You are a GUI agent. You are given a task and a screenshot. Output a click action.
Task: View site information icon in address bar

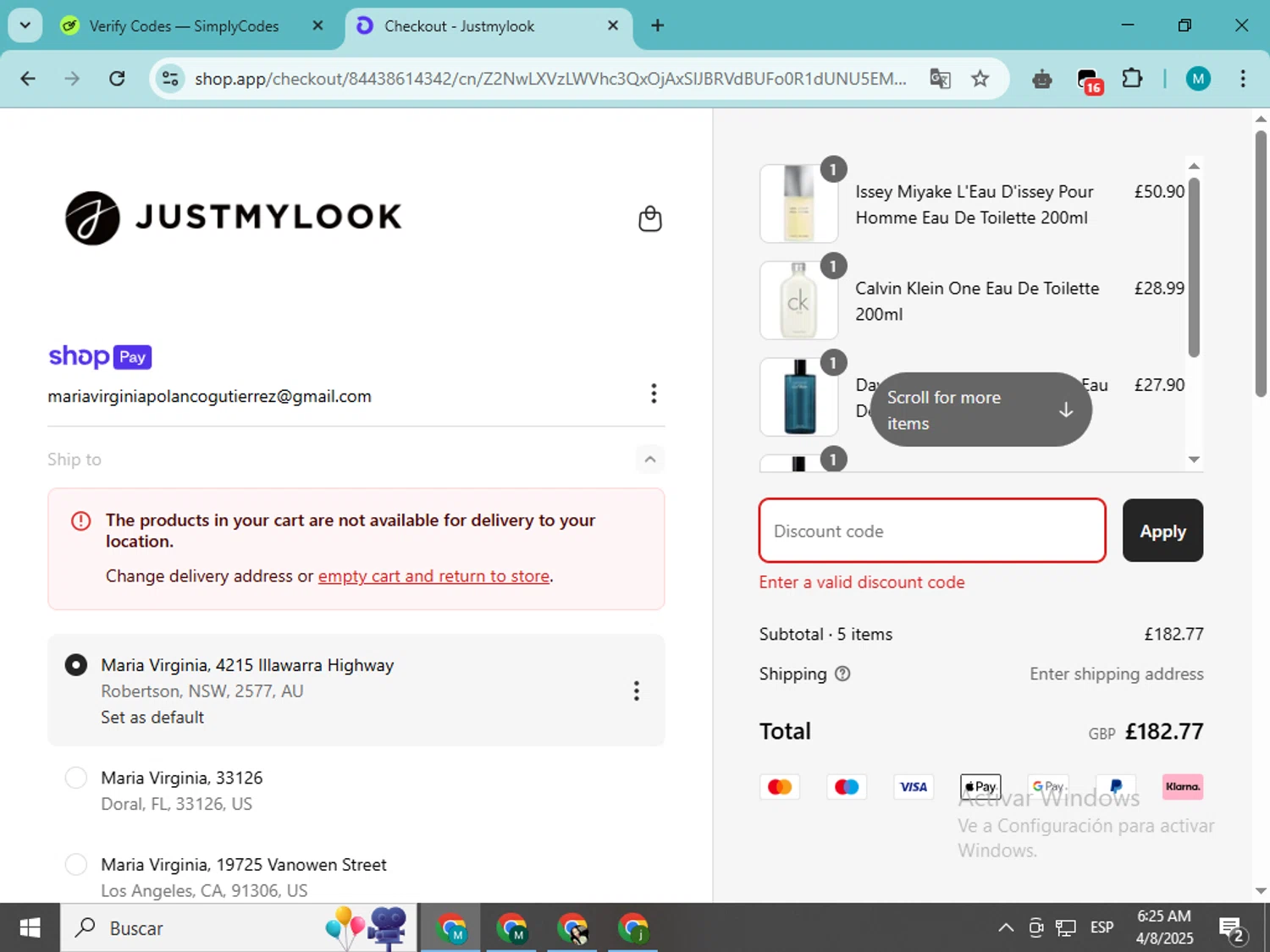click(x=170, y=79)
